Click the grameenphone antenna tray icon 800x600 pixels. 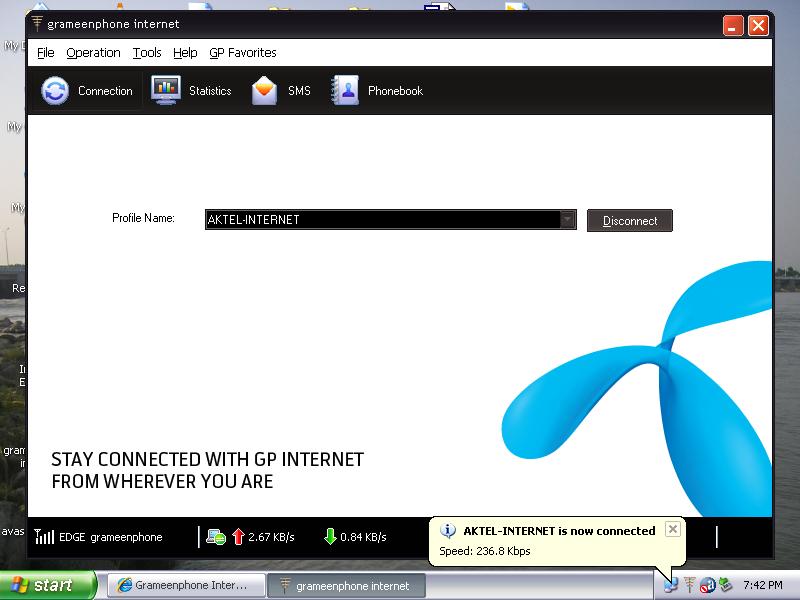click(690, 585)
